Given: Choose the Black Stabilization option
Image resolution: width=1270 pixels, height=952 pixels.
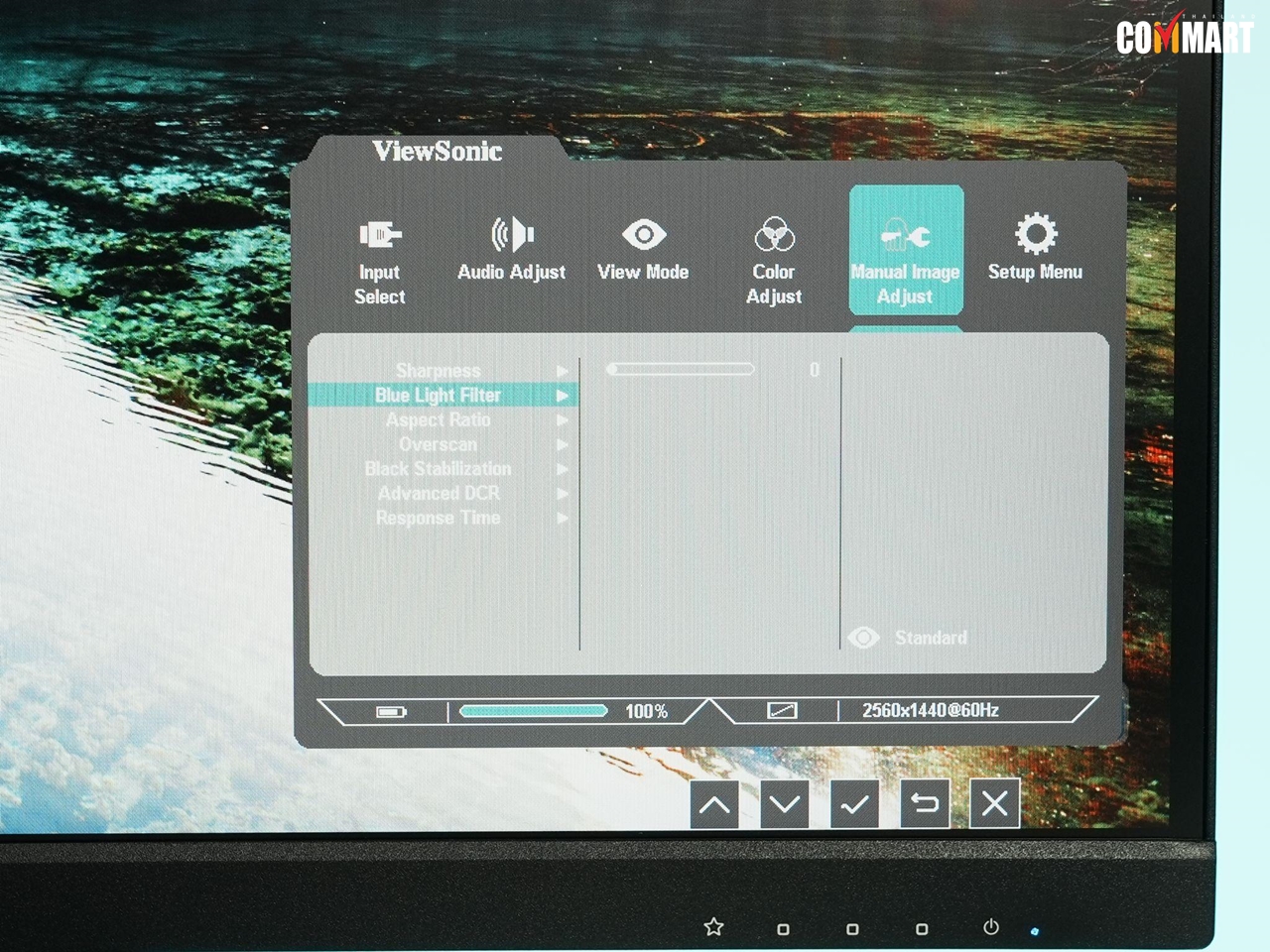Looking at the screenshot, I should point(438,469).
